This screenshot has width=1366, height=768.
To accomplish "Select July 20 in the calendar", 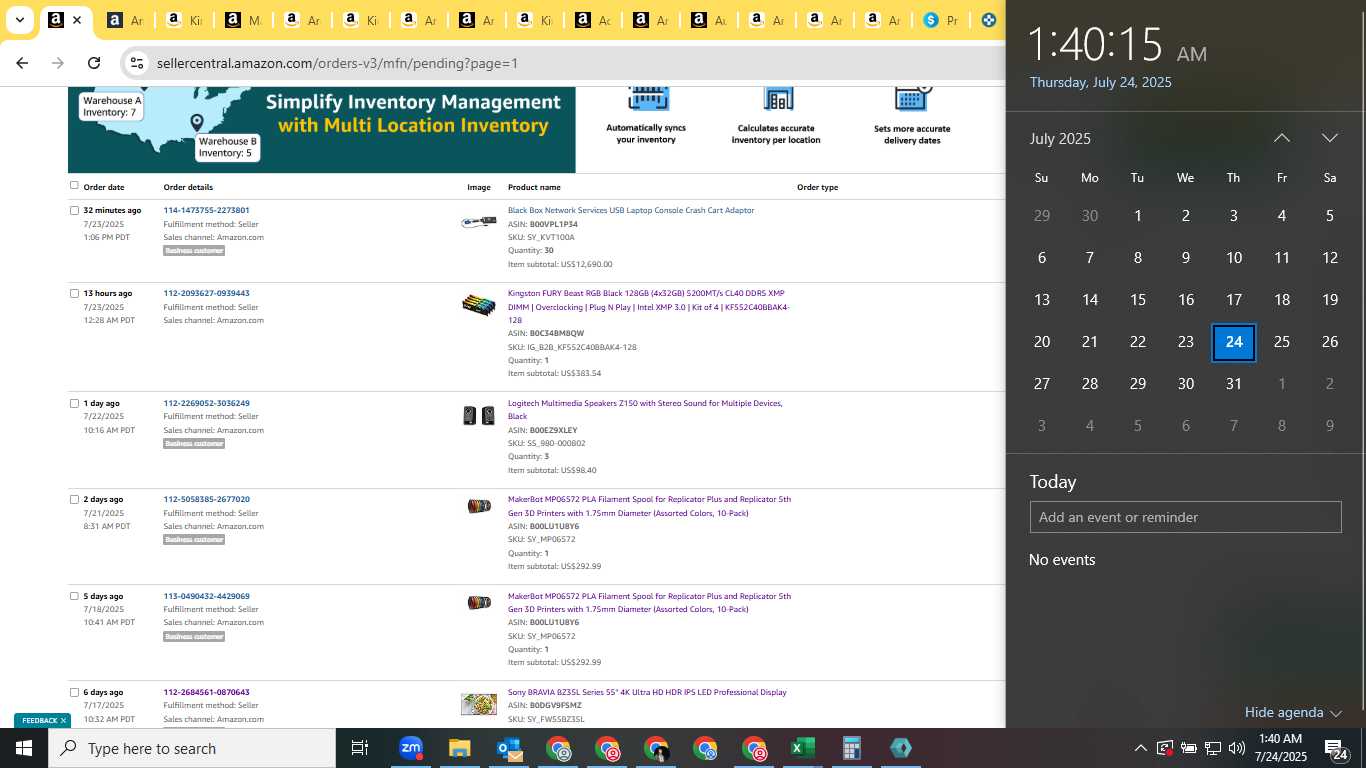I will 1041,342.
